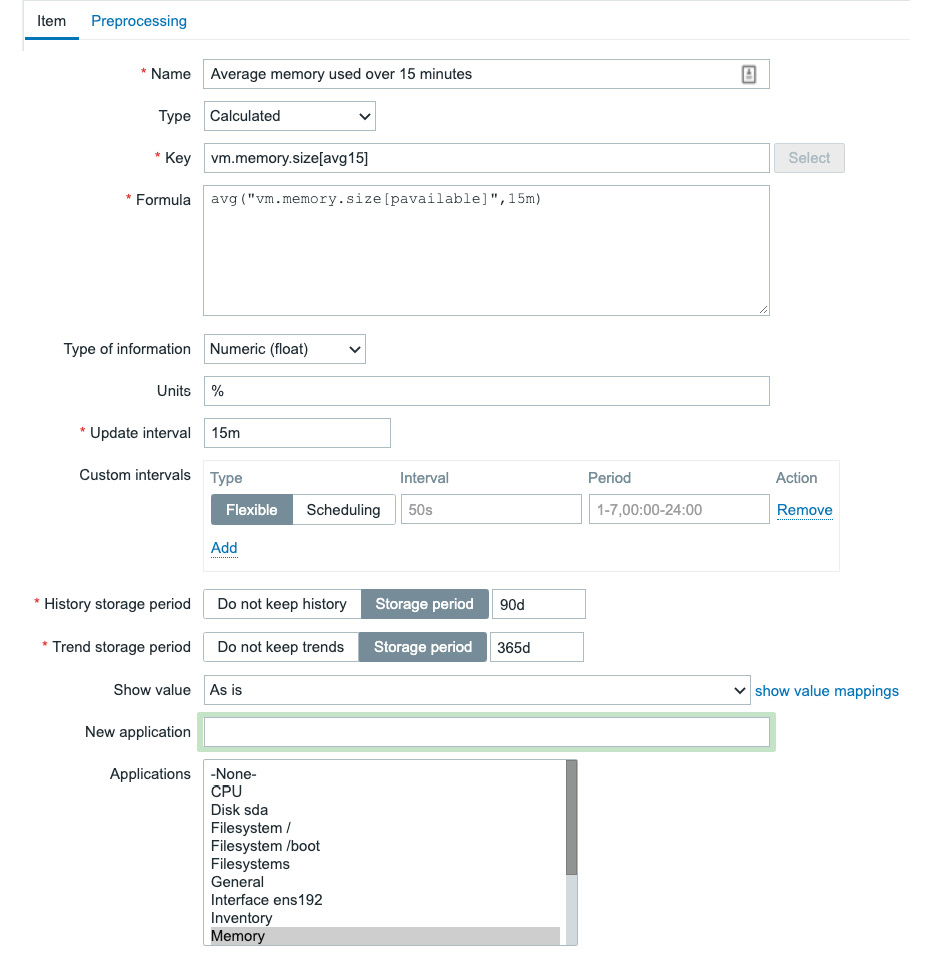Select Inventory in Applications list

385,918
